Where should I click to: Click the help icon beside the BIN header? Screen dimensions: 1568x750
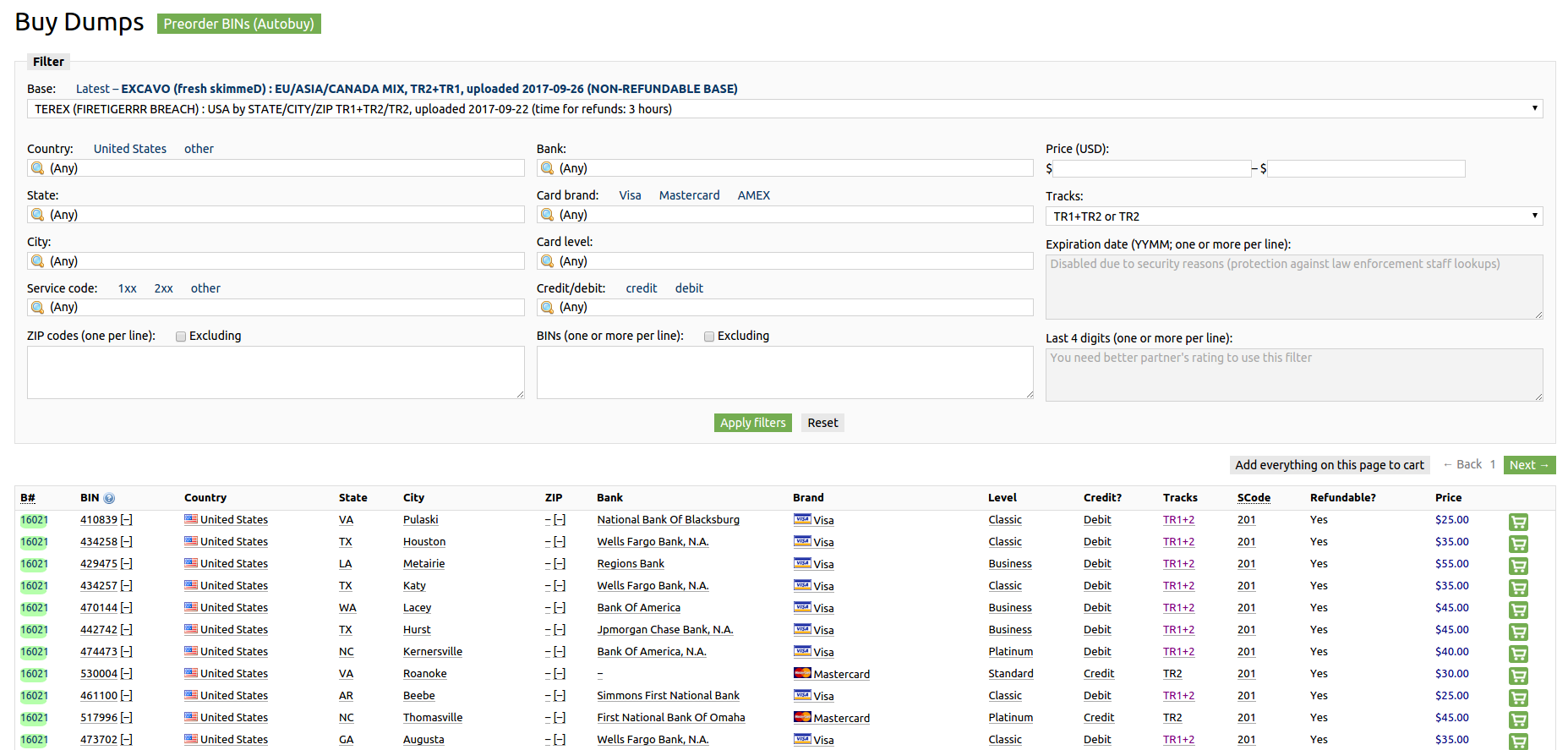point(109,499)
